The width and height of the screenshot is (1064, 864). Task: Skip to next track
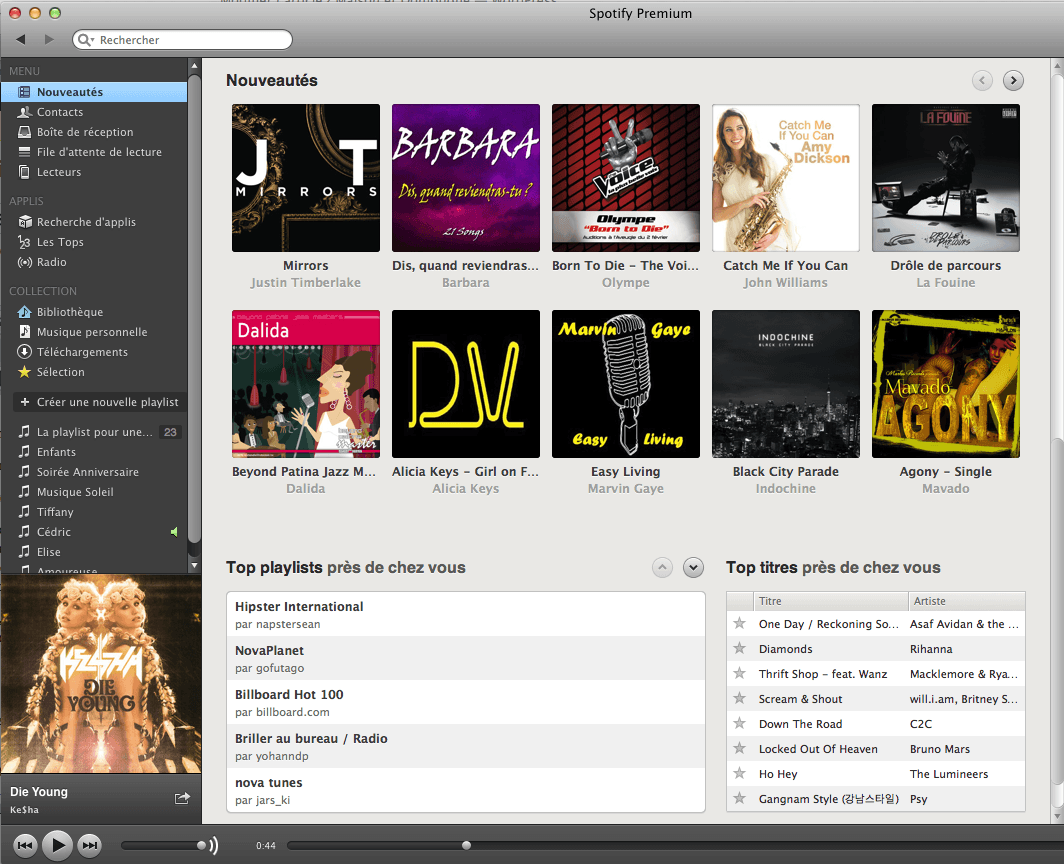click(x=90, y=845)
